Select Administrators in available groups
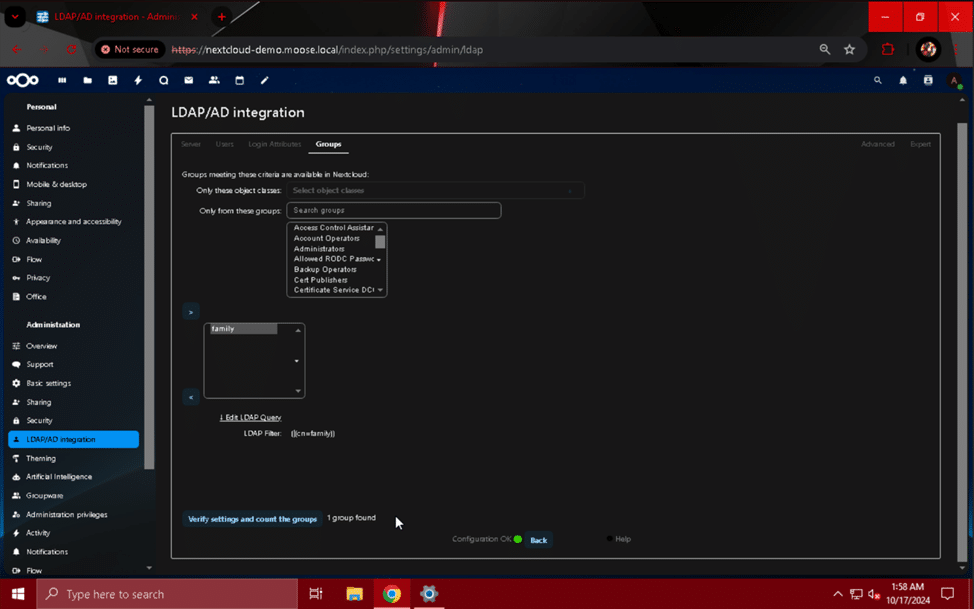The height and width of the screenshot is (609, 974). [319, 249]
